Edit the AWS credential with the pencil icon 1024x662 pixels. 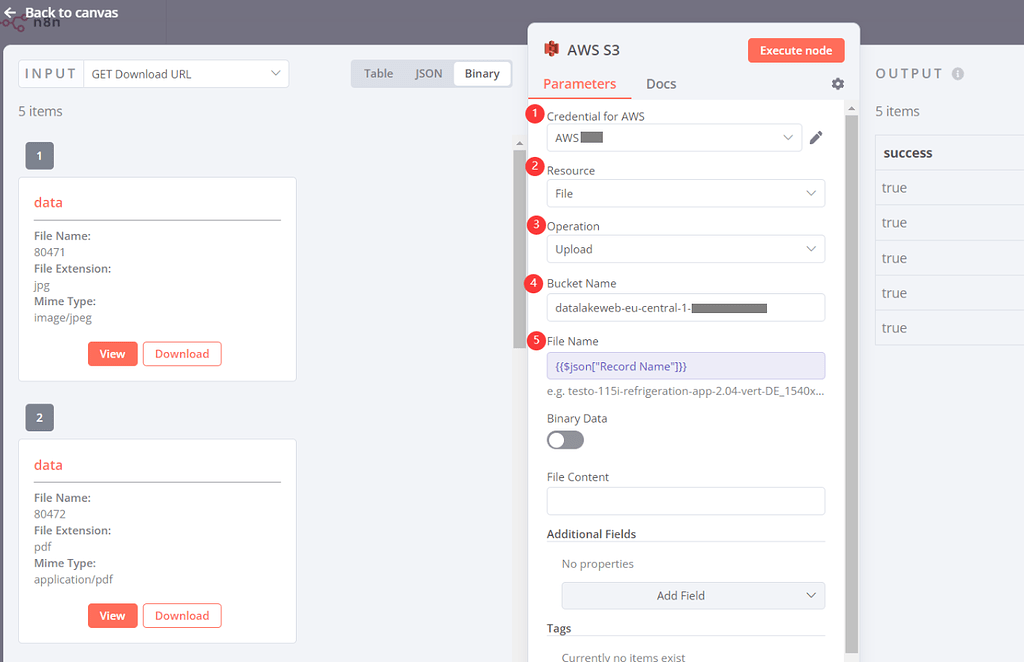[x=816, y=137]
